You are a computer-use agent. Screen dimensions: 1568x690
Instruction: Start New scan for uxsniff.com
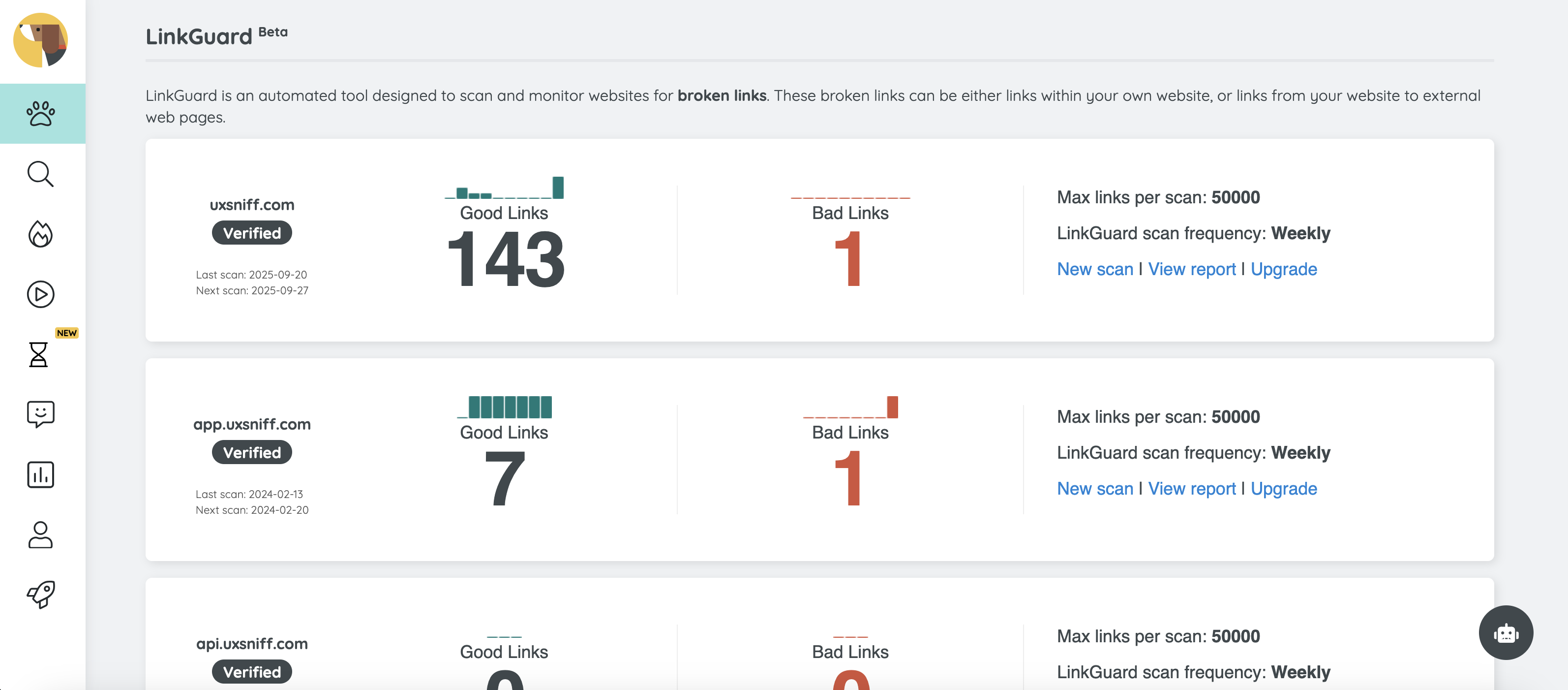pyautogui.click(x=1094, y=269)
